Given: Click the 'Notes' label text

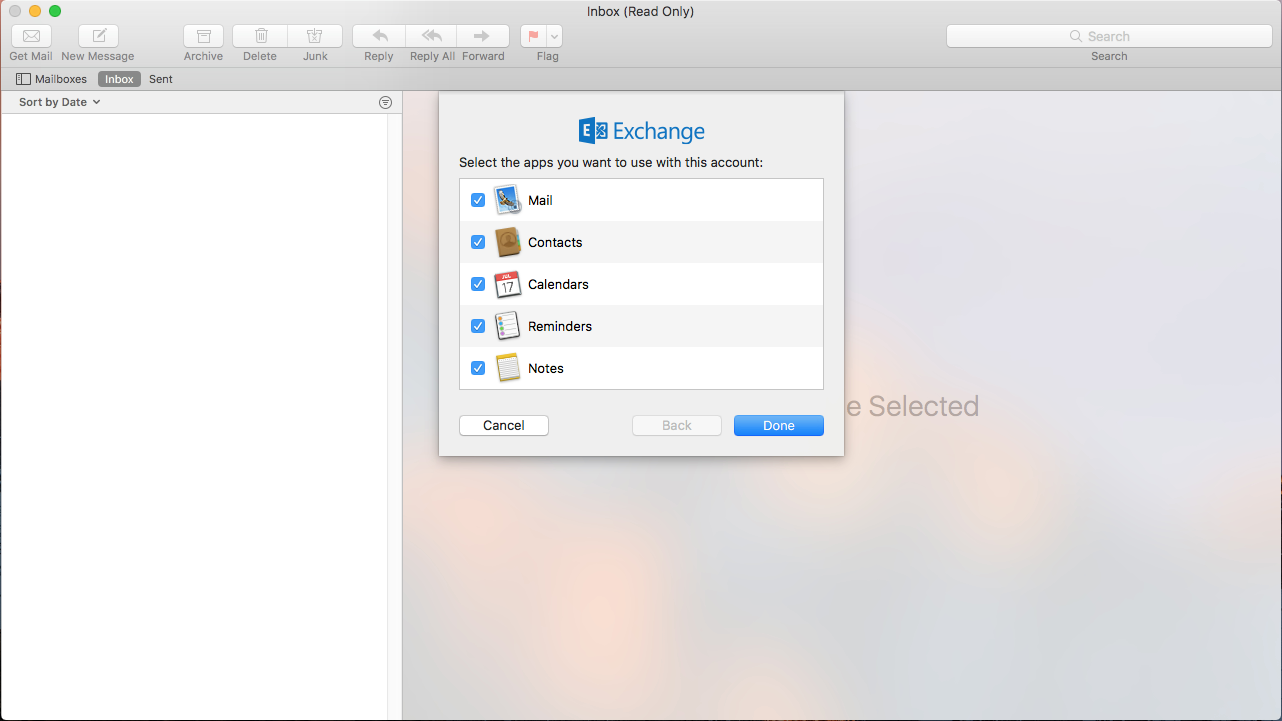Looking at the screenshot, I should tap(546, 368).
